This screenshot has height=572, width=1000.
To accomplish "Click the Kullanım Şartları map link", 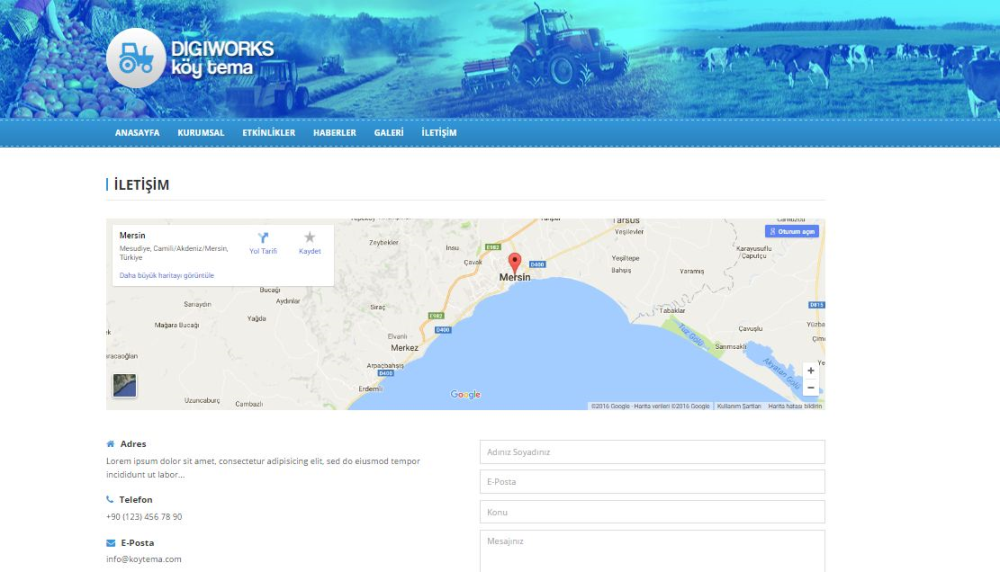I will [739, 406].
